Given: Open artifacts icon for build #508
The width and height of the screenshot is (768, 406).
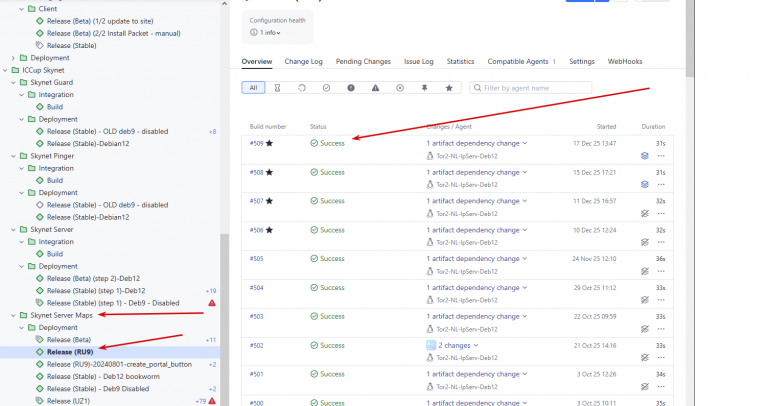Looking at the screenshot, I should [x=645, y=185].
